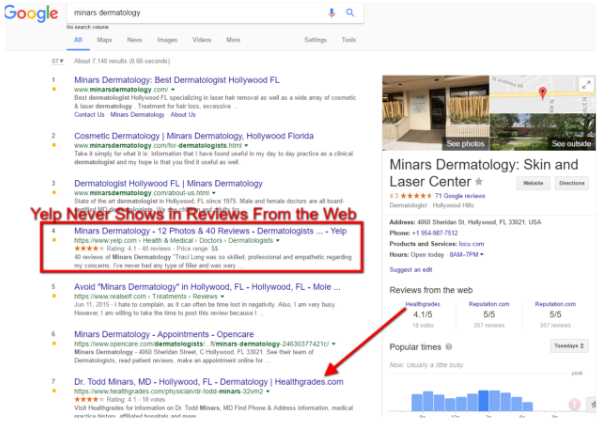Open the Healthgrades review source link
Screen dimensions: 613x423
[x=423, y=304]
